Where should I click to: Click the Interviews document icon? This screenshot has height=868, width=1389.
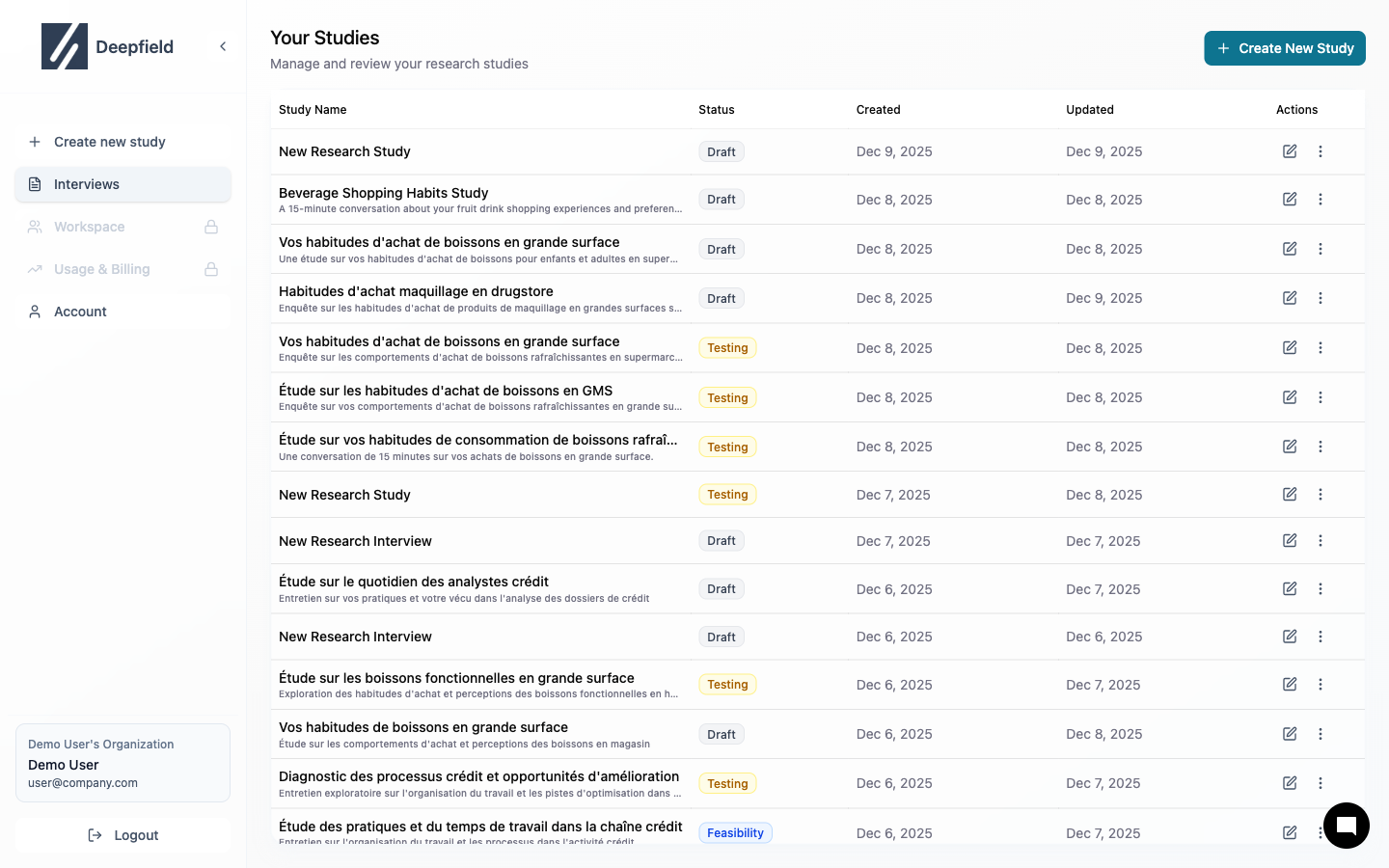(x=34, y=184)
